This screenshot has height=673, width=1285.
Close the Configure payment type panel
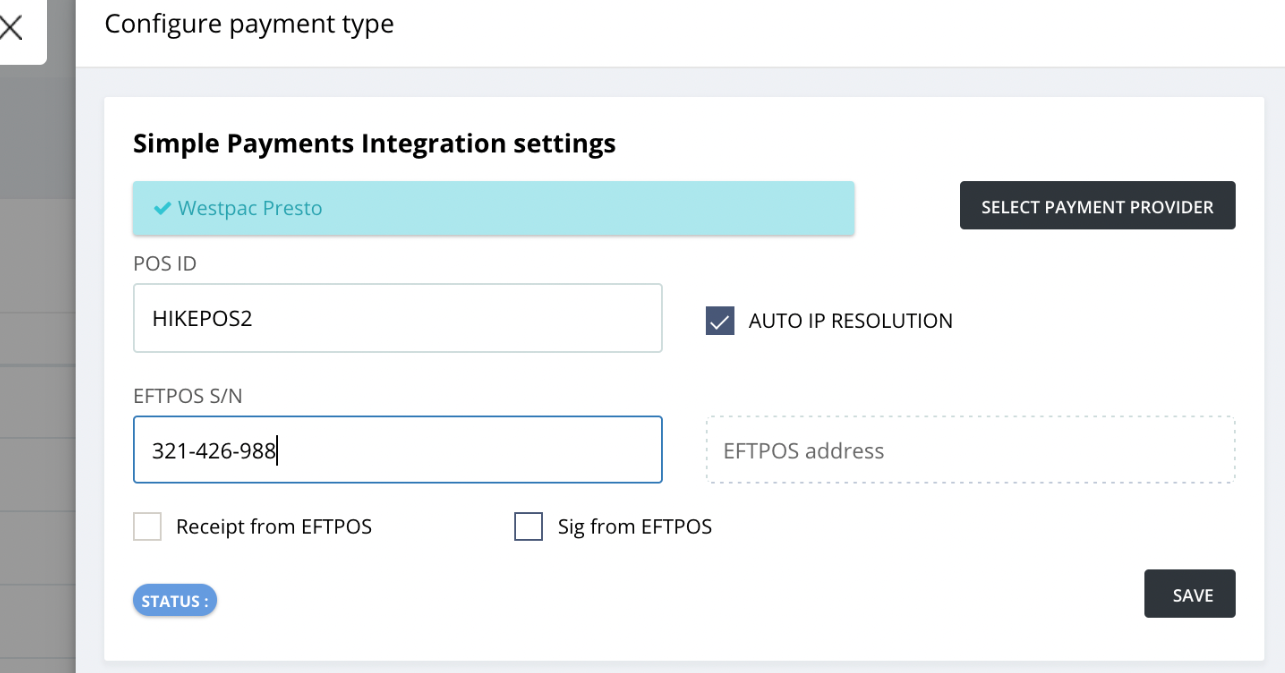(x=11, y=27)
